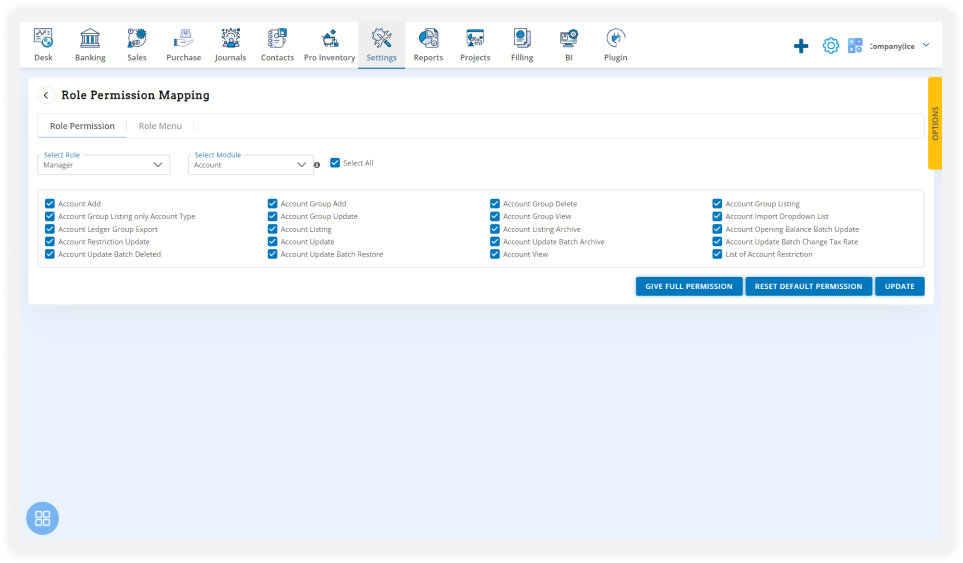
Task: Switch to the Role Menu tab
Action: click(x=160, y=126)
